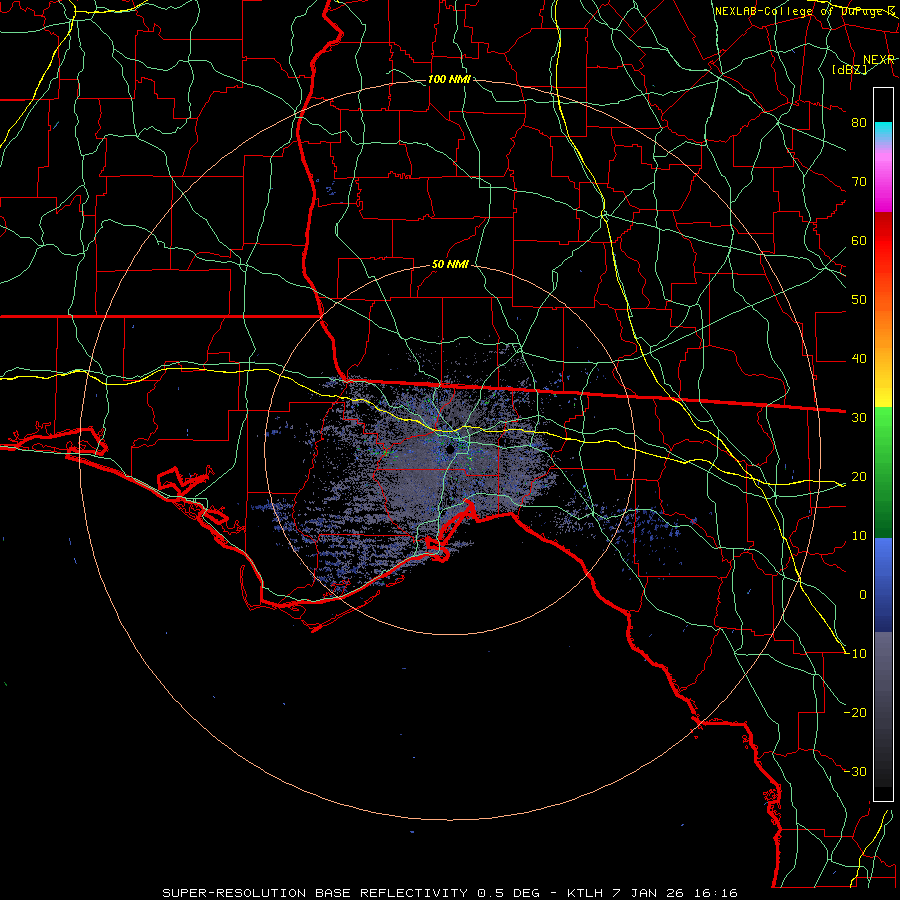
Task: Click the green segment of the reflectivity color bar
Action: pos(883,472)
